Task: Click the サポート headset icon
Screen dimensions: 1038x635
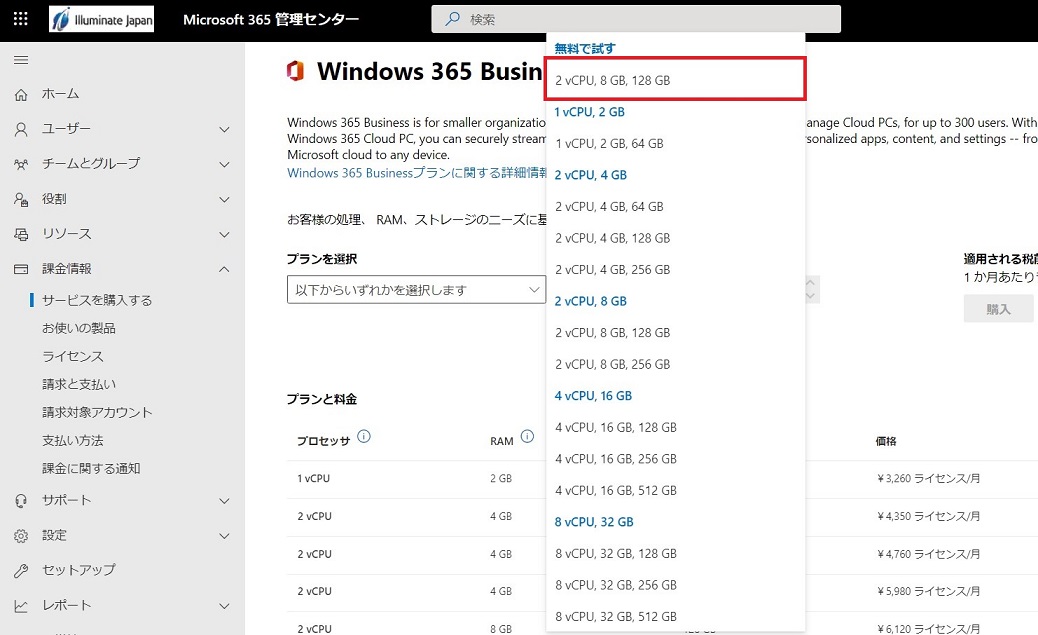Action: point(21,501)
